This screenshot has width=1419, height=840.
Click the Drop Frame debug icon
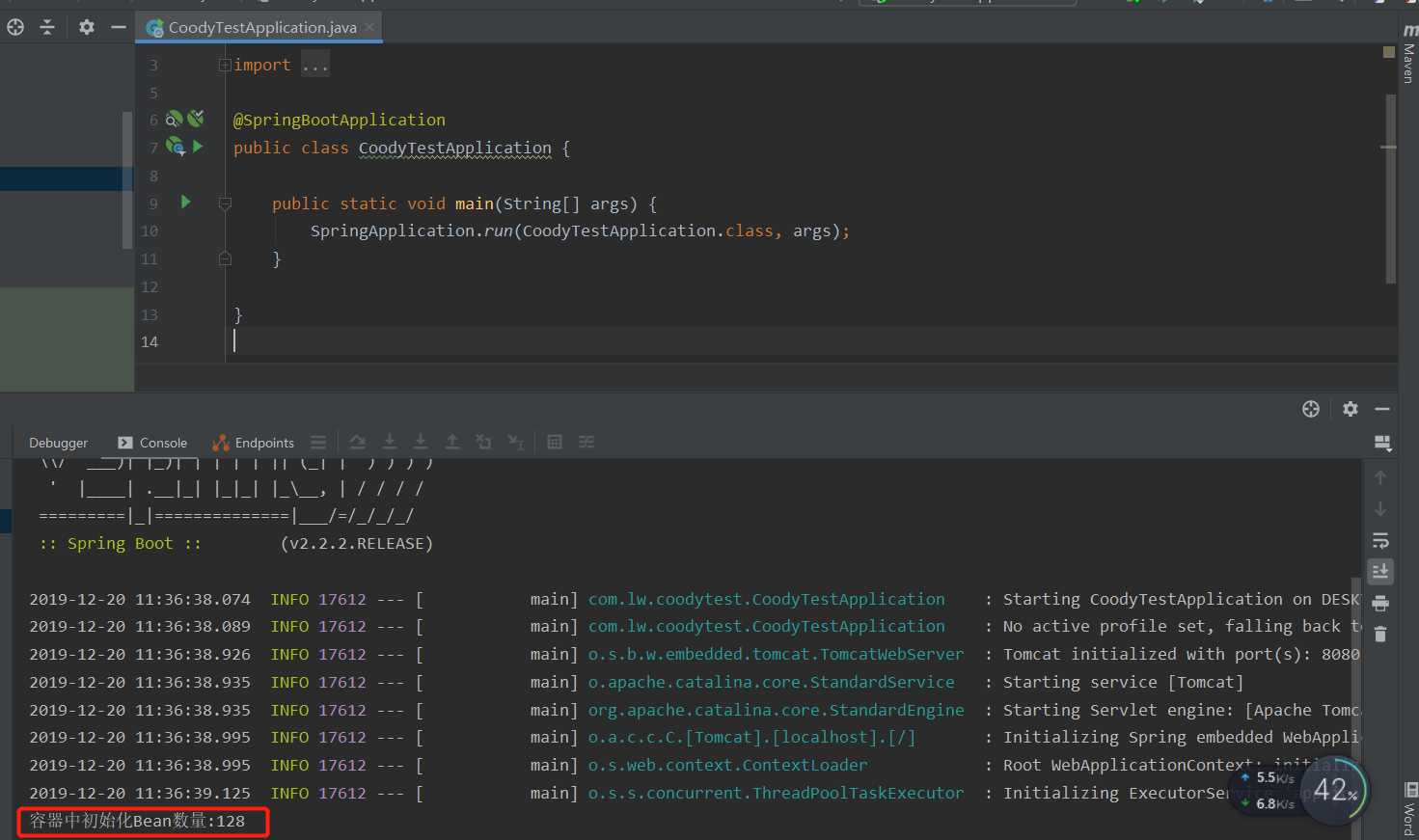483,442
